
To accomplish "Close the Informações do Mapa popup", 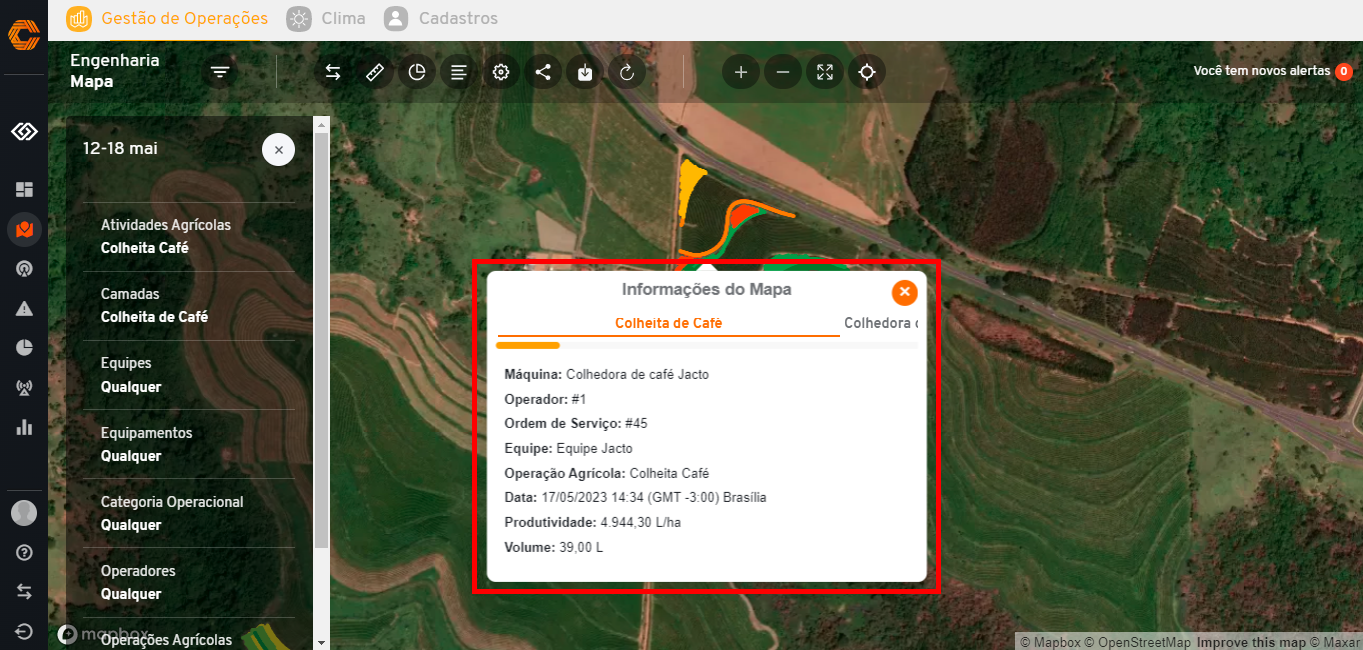I will pos(904,292).
